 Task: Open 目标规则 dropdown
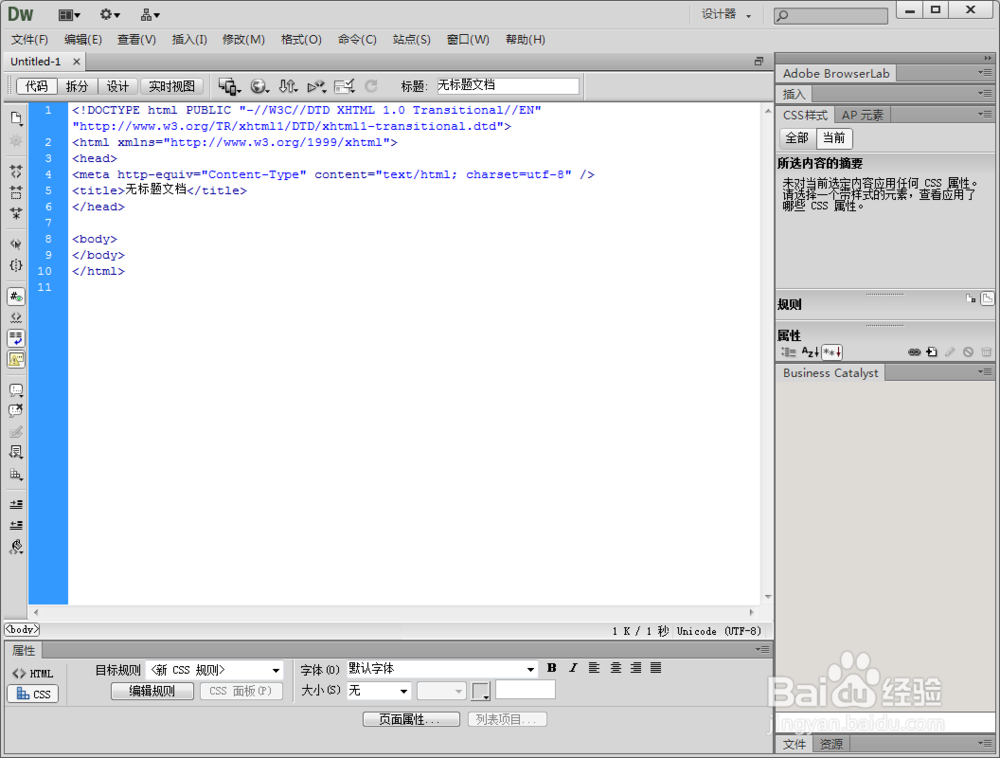[x=214, y=670]
